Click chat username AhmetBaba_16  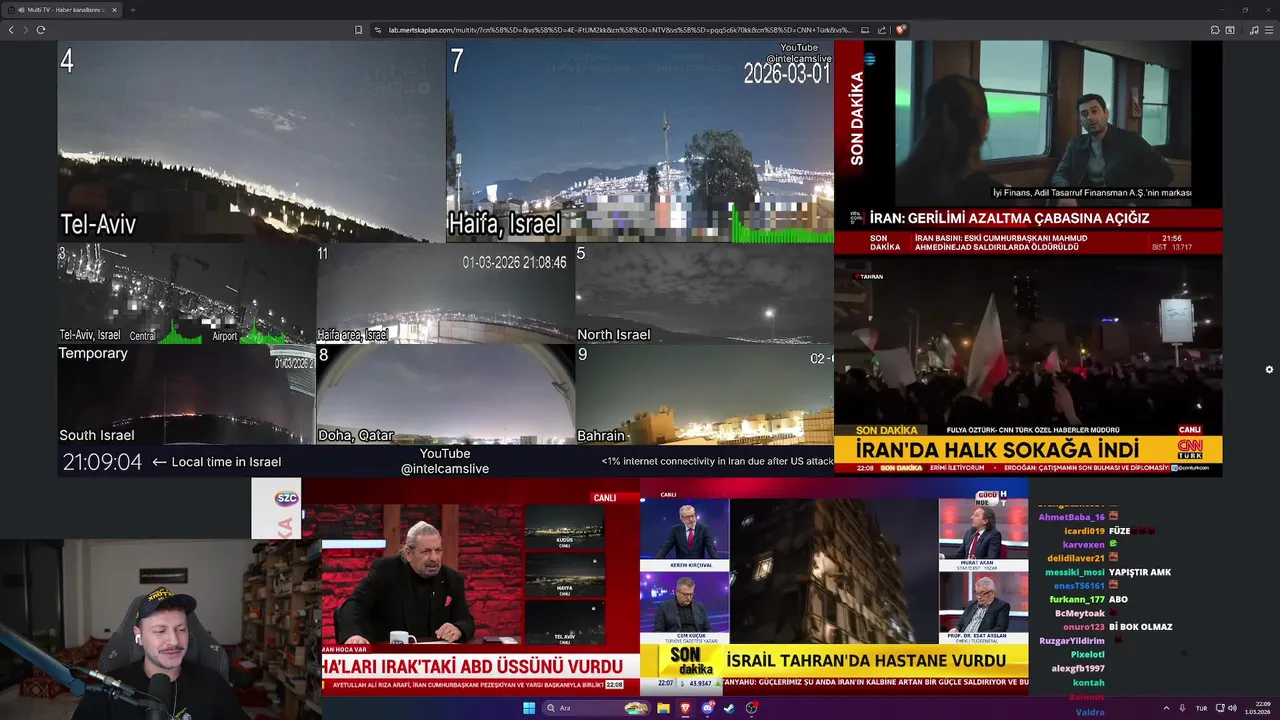[x=1071, y=517]
